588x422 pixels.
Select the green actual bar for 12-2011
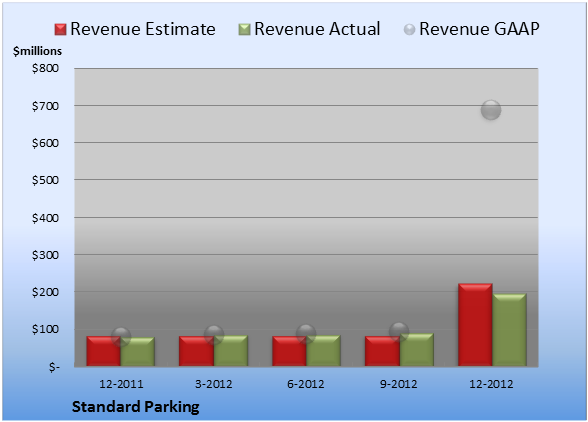(137, 352)
